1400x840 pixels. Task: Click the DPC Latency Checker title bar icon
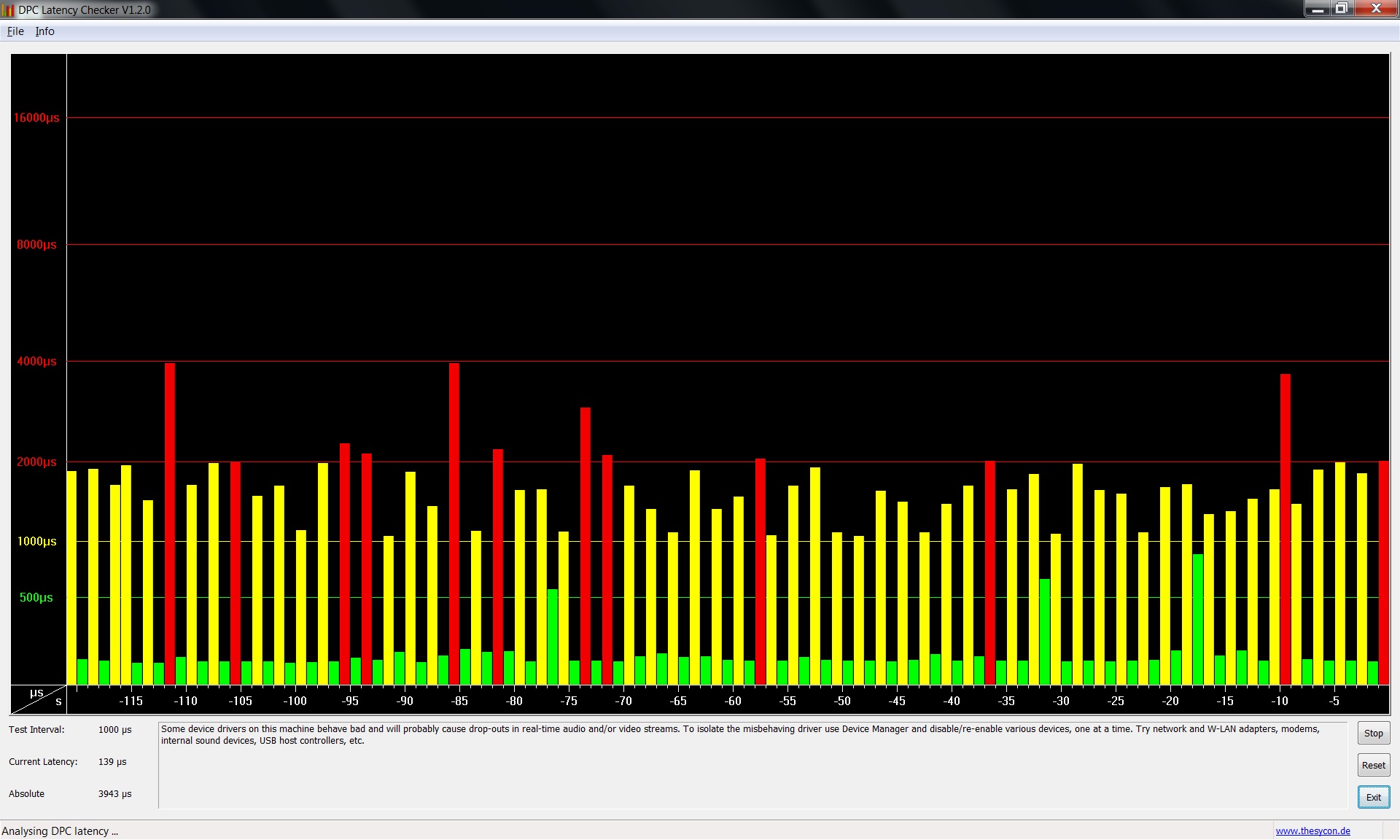[8, 9]
